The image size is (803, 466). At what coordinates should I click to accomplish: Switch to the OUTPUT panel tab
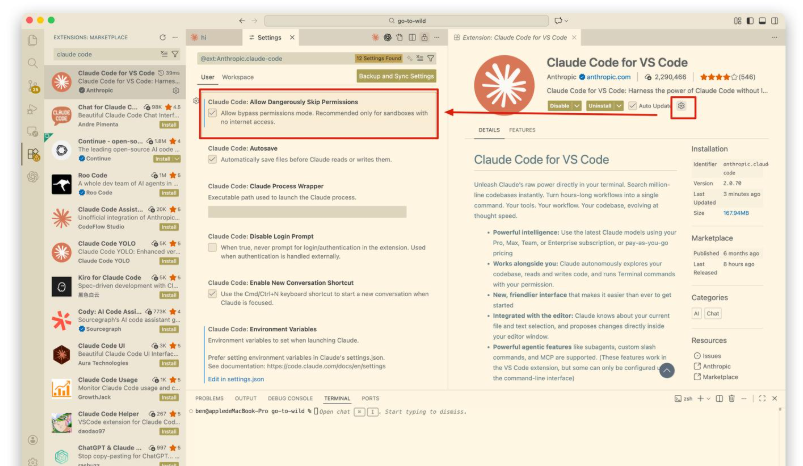(x=245, y=398)
